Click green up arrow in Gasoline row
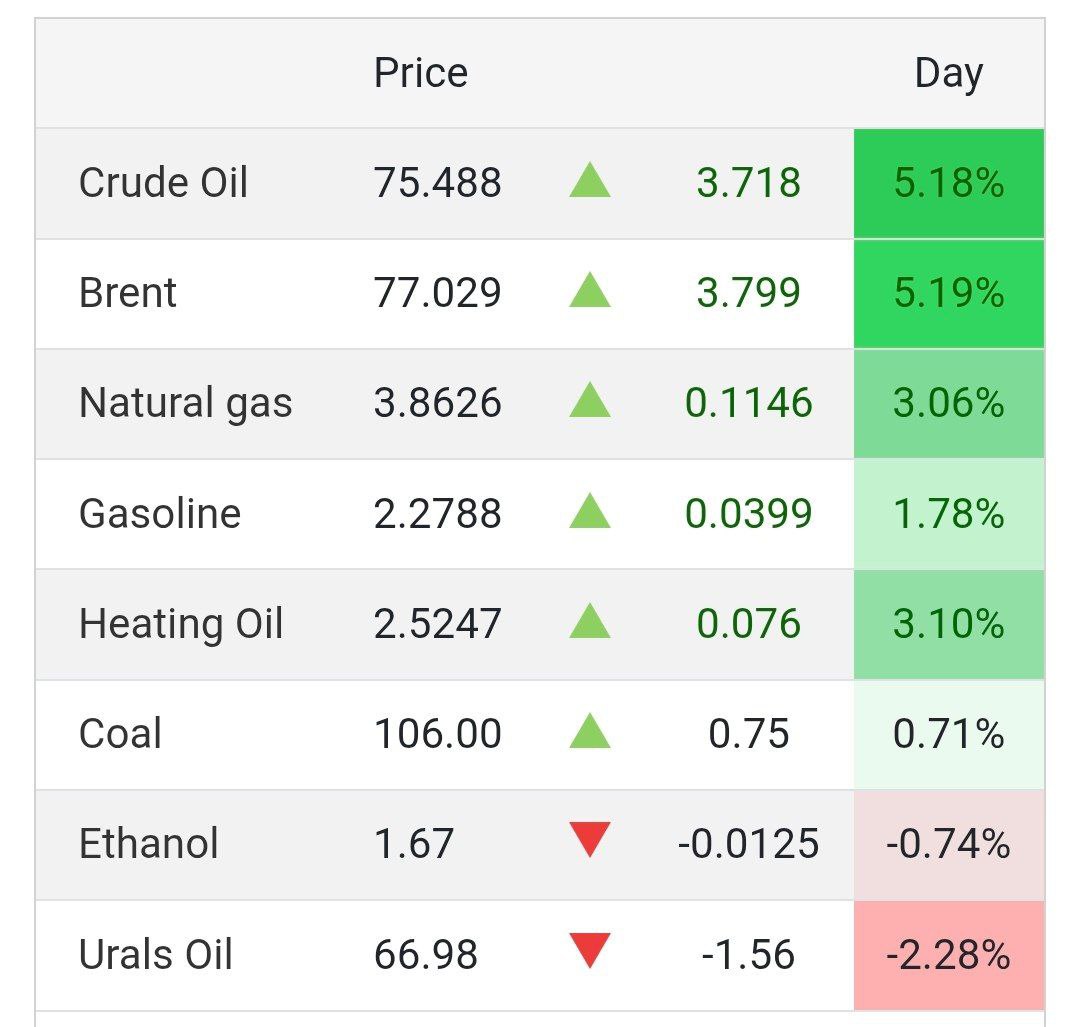Image resolution: width=1080 pixels, height=1027 pixels. 589,512
